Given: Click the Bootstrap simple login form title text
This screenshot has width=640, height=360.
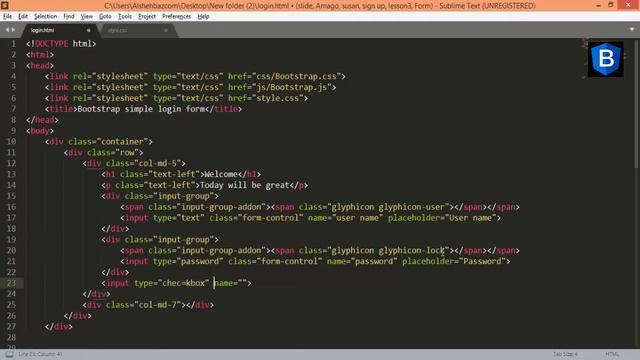Looking at the screenshot, I should click(x=141, y=109).
